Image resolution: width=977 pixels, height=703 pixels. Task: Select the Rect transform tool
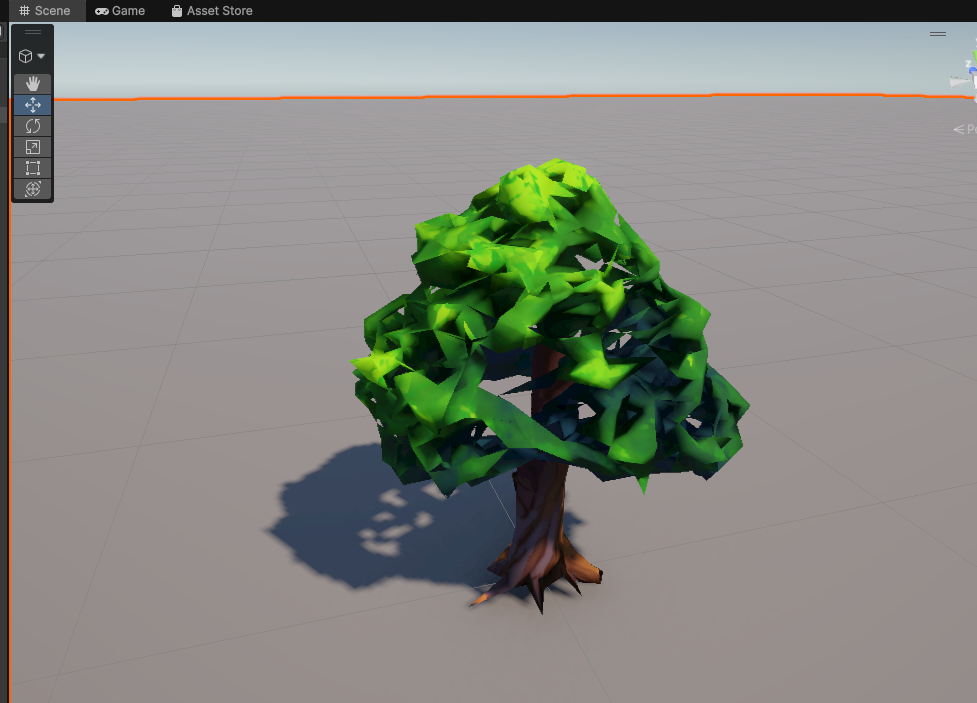click(32, 168)
